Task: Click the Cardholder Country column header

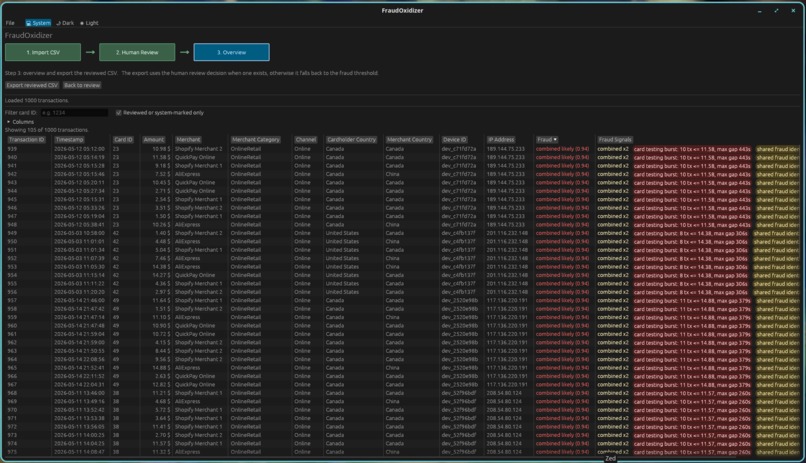Action: (x=352, y=140)
